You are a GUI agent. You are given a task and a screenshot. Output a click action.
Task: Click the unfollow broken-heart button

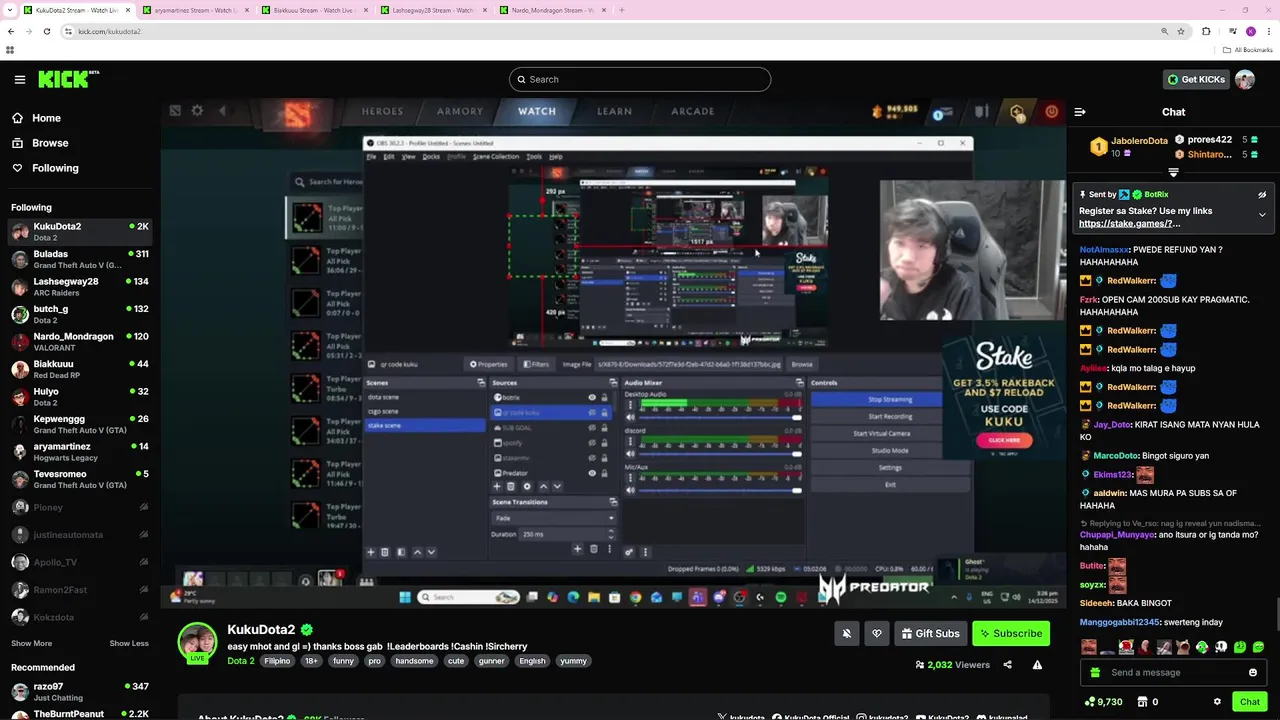tap(877, 633)
